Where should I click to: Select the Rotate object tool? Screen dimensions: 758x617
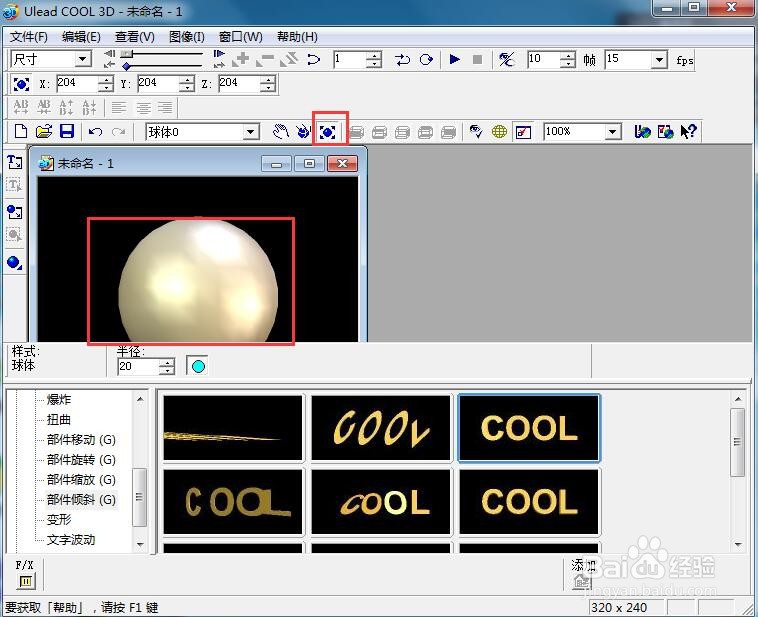pyautogui.click(x=304, y=132)
